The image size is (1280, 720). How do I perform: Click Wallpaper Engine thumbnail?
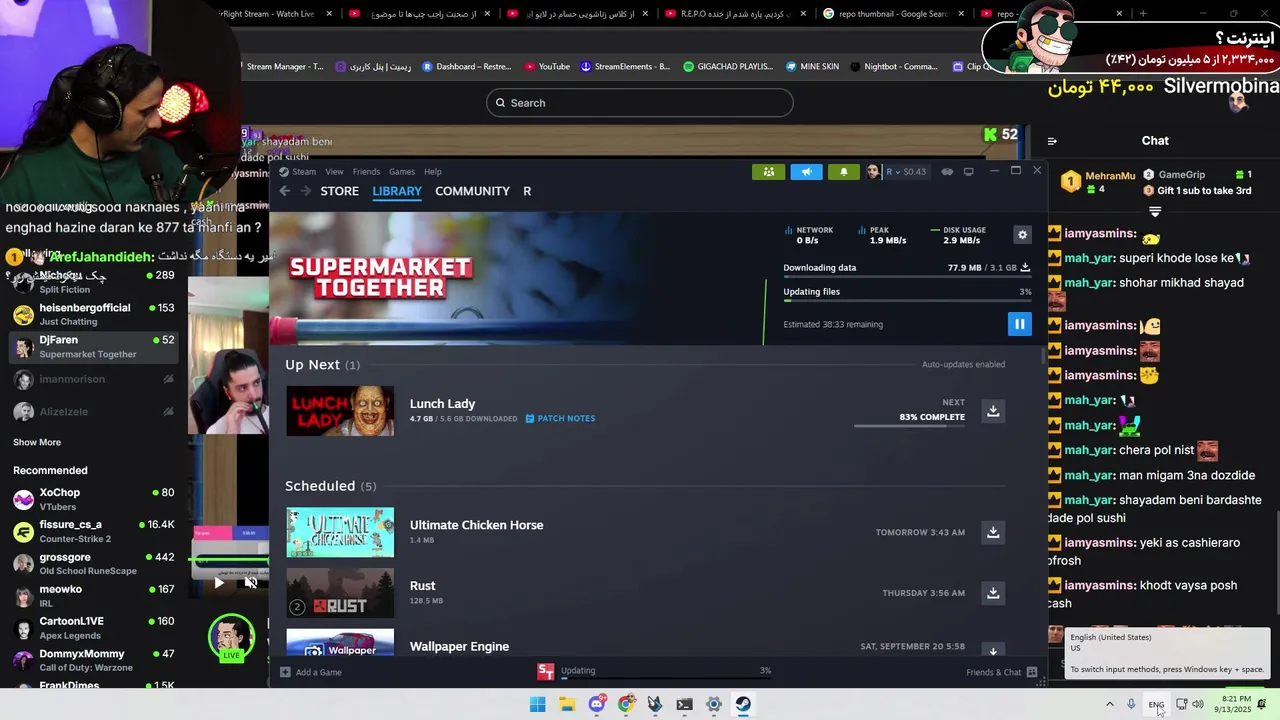pyautogui.click(x=340, y=642)
